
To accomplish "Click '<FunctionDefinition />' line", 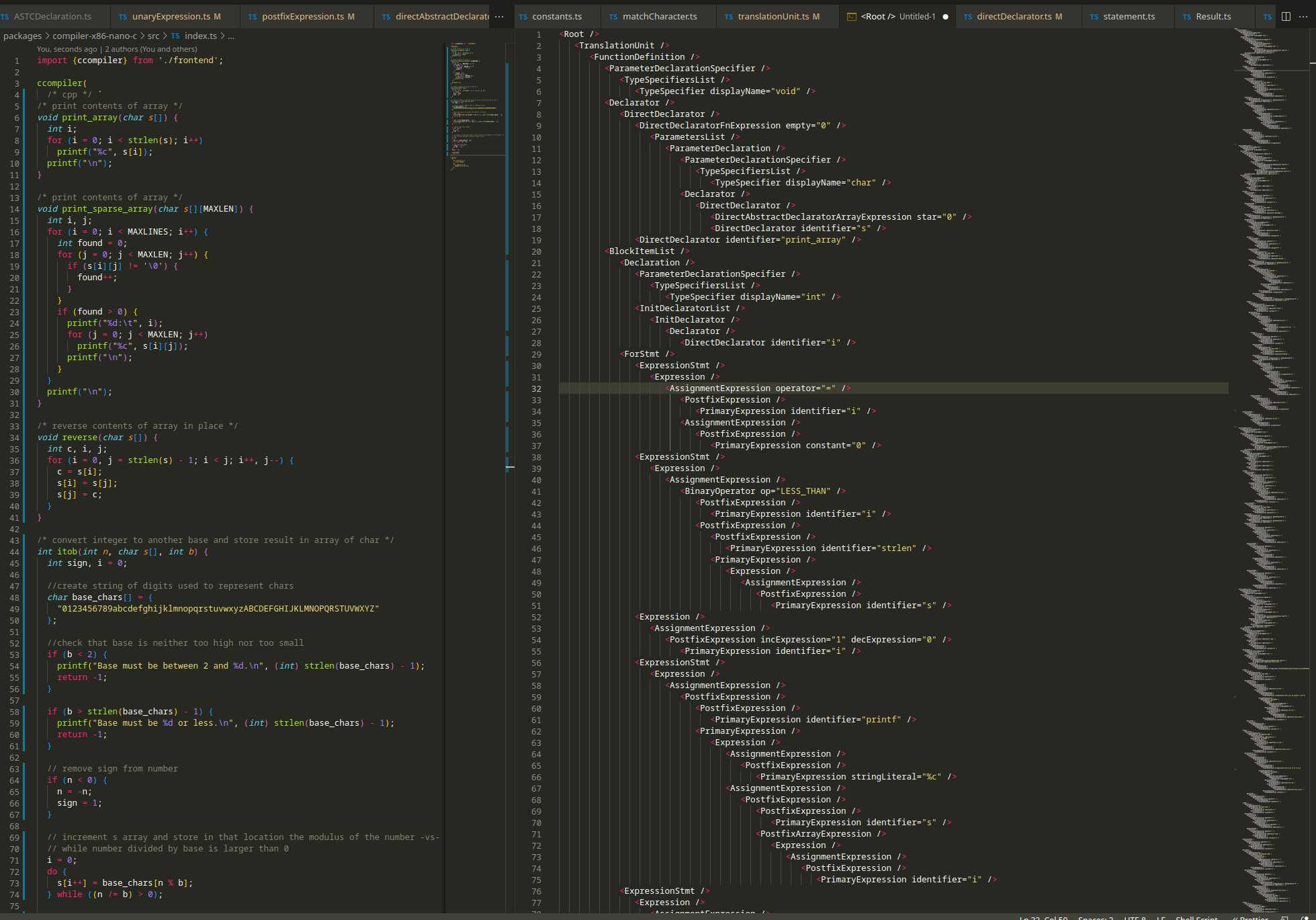I will 644,57.
